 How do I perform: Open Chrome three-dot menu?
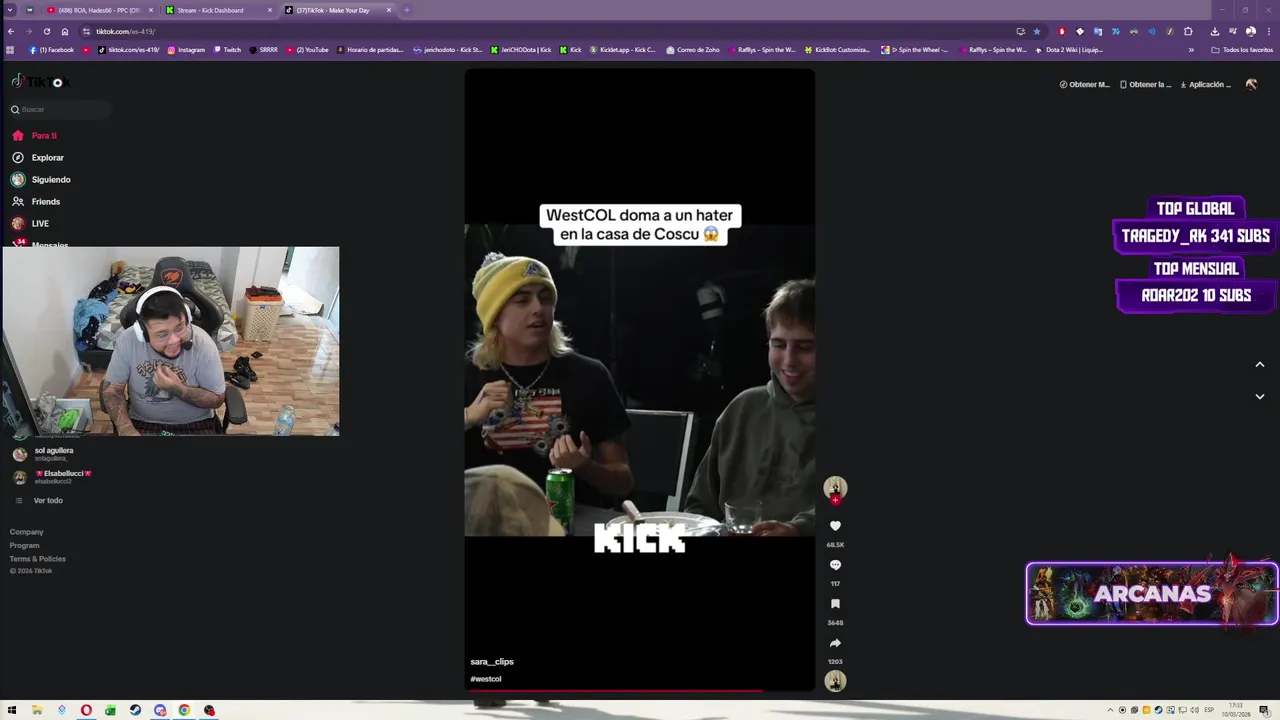click(1268, 31)
